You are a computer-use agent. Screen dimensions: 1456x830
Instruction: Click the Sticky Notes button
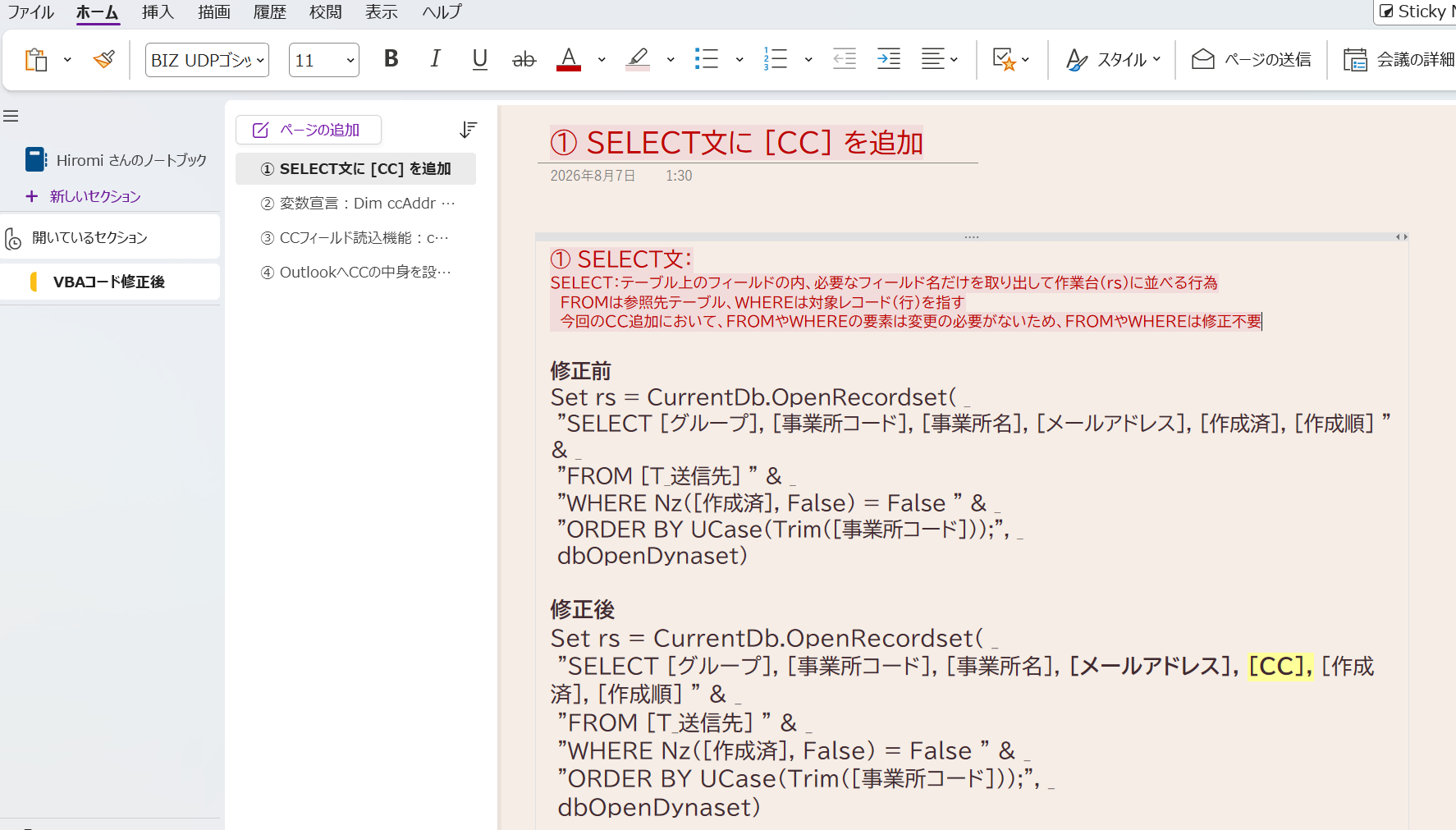(x=1416, y=11)
